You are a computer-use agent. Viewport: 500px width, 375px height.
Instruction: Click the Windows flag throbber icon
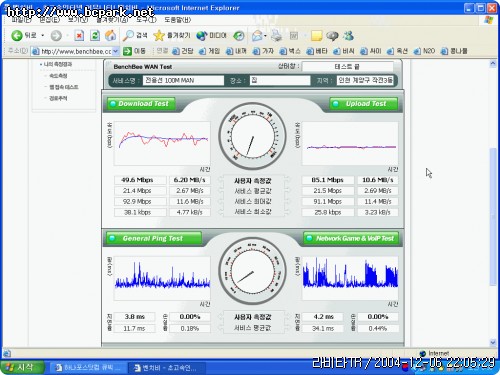pyautogui.click(x=489, y=20)
